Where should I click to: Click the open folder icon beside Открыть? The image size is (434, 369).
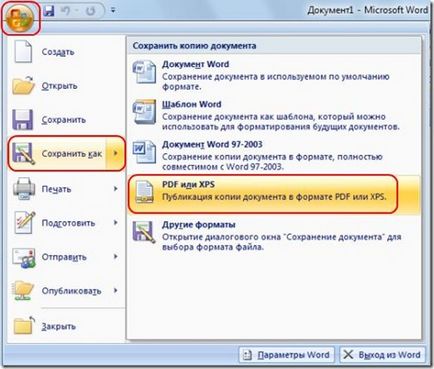[23, 85]
